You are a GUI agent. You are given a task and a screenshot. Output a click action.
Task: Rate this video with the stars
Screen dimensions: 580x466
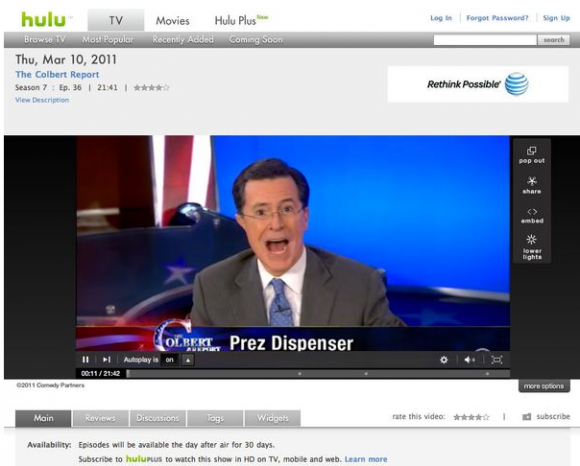point(471,417)
